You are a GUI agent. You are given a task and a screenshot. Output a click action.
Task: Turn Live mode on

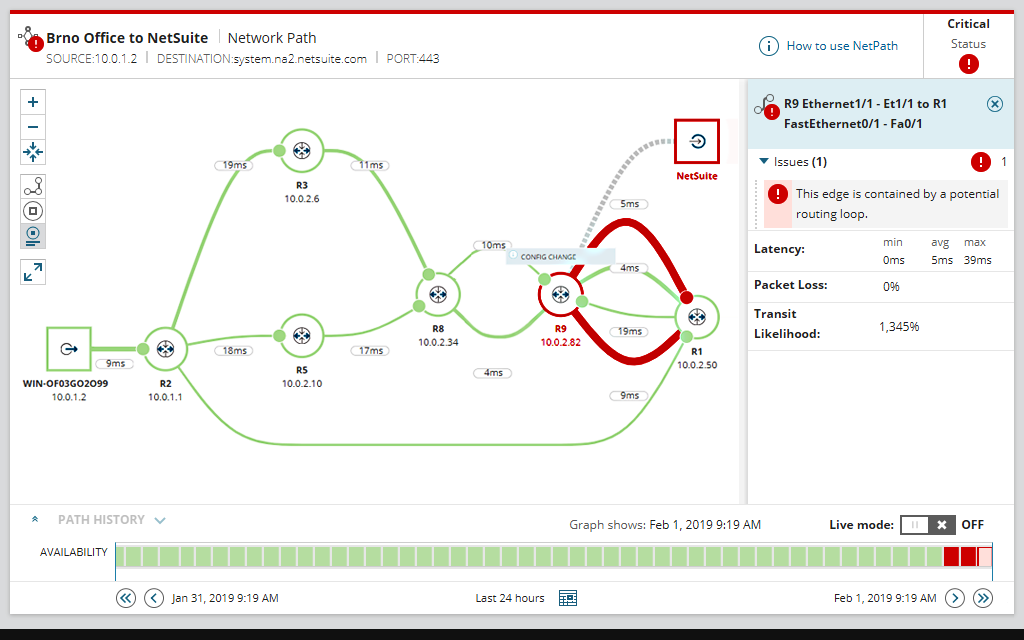tap(913, 524)
